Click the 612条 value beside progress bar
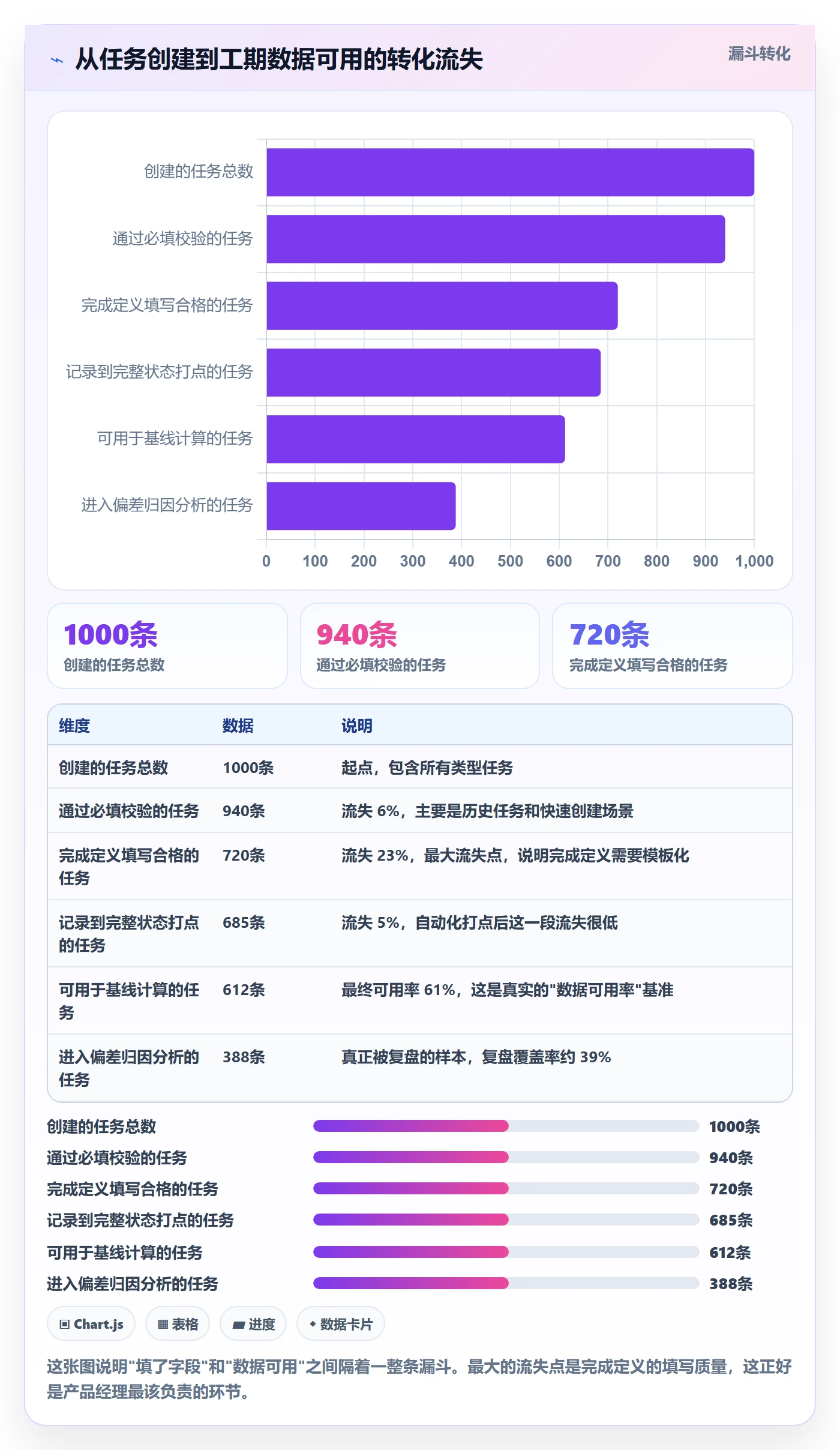Viewport: 840px width, 1450px height. click(730, 1253)
